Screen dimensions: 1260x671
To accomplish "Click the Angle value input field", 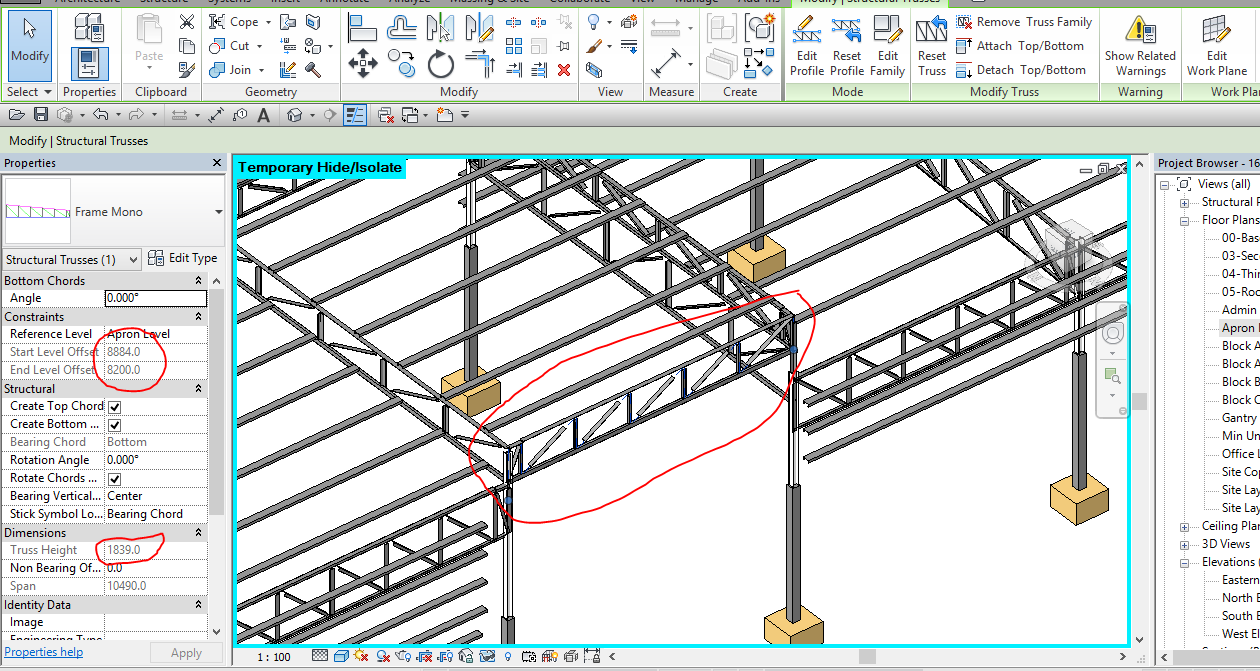I will (155, 298).
